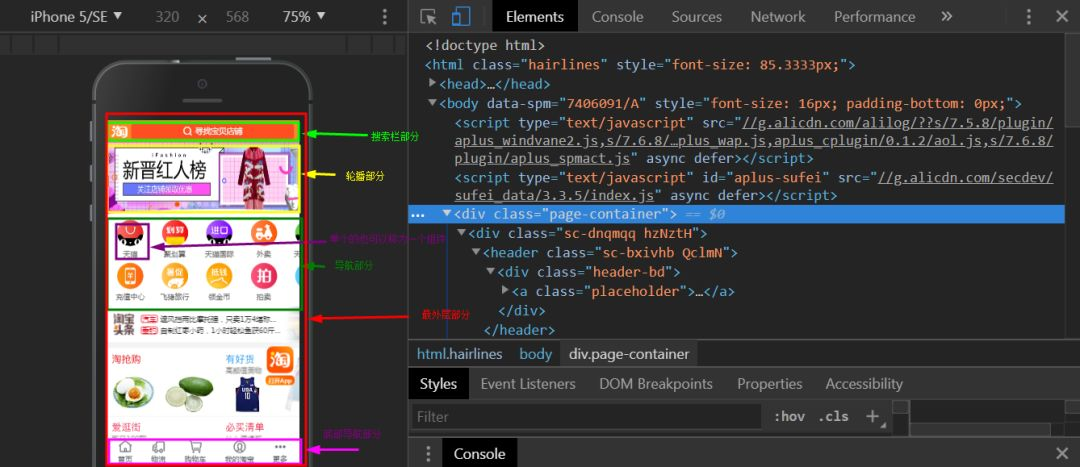Select the Elements tab
This screenshot has height=467, width=1080.
click(x=534, y=17)
